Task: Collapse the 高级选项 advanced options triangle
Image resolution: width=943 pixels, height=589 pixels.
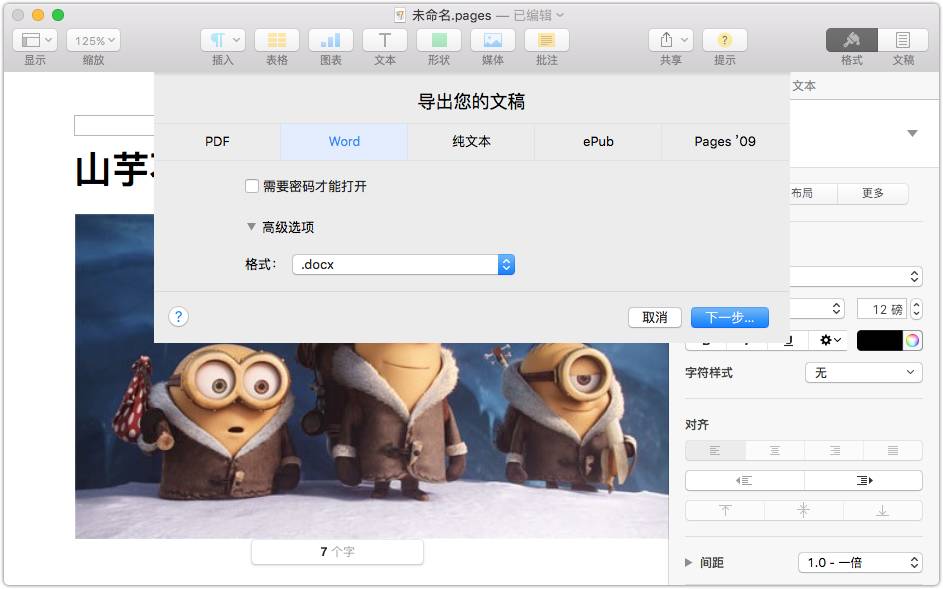Action: (x=251, y=227)
